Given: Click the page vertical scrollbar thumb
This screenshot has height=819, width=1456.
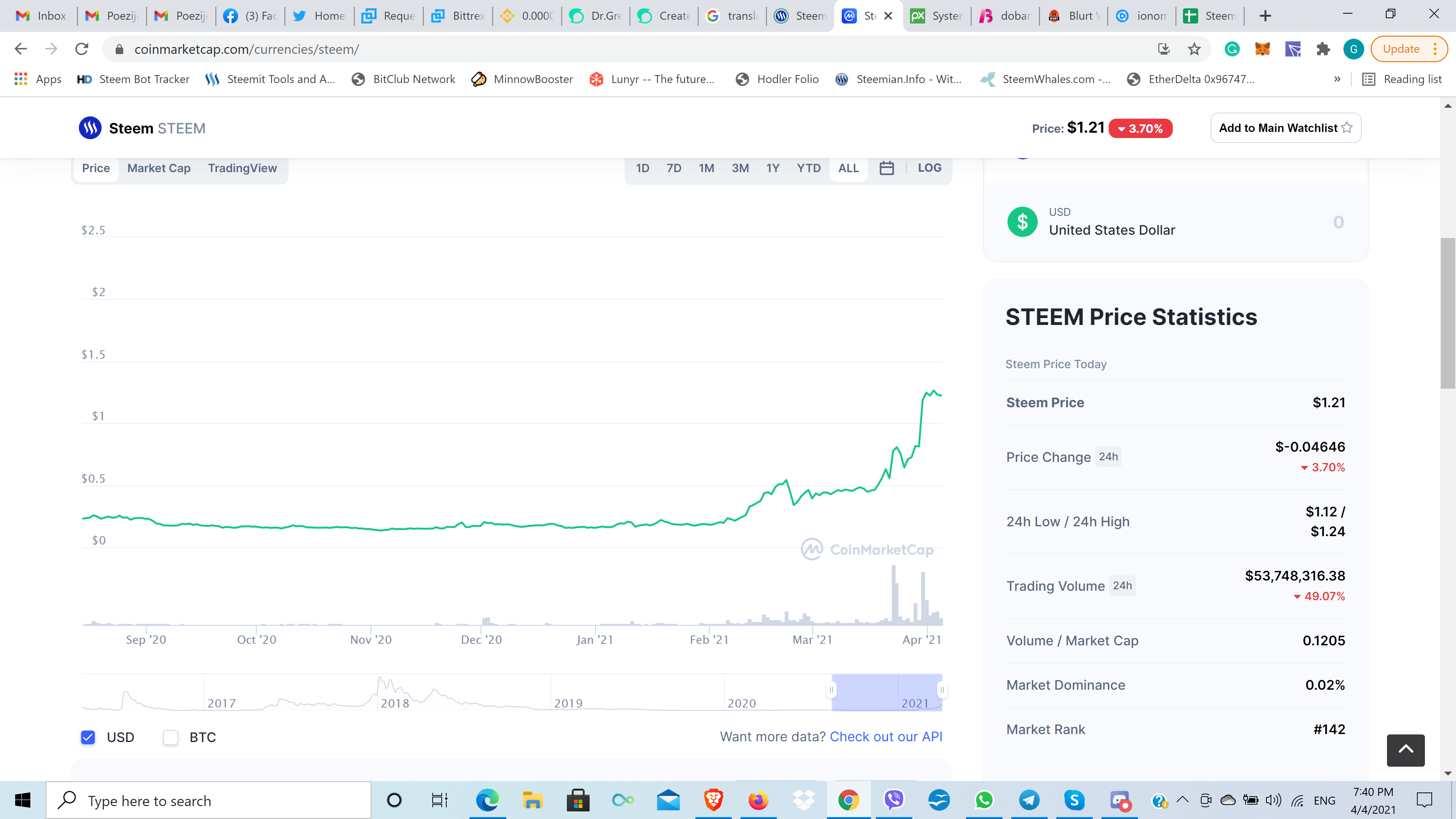Looking at the screenshot, I should pos(1447,314).
